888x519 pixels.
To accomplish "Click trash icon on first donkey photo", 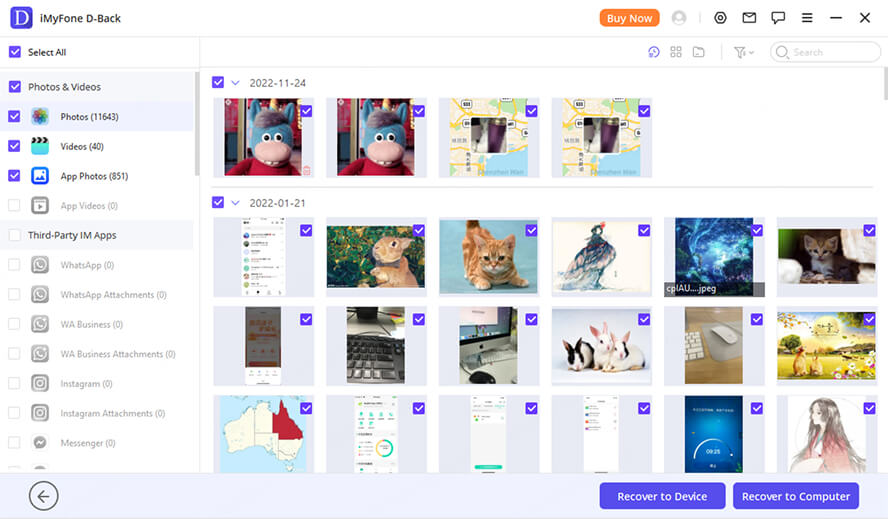I will (306, 170).
